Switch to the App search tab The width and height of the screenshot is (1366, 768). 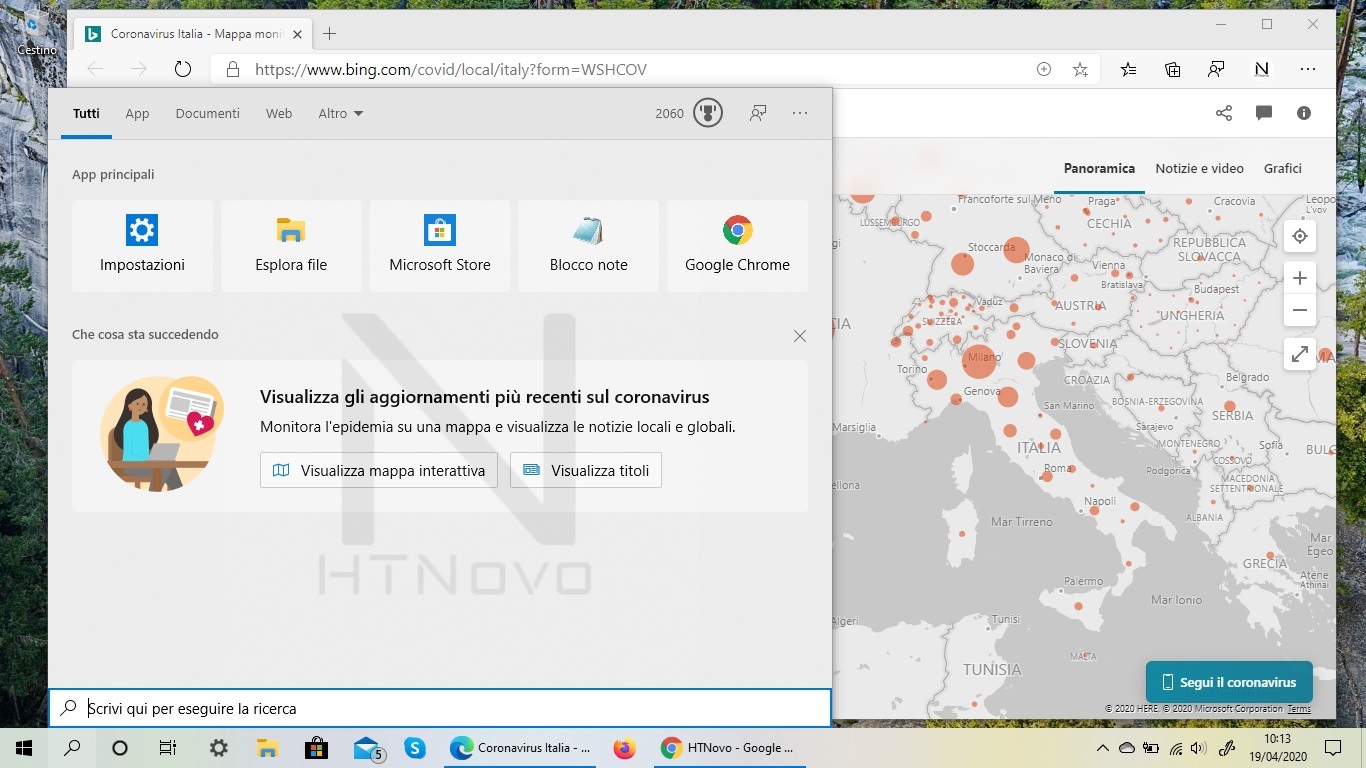click(137, 113)
